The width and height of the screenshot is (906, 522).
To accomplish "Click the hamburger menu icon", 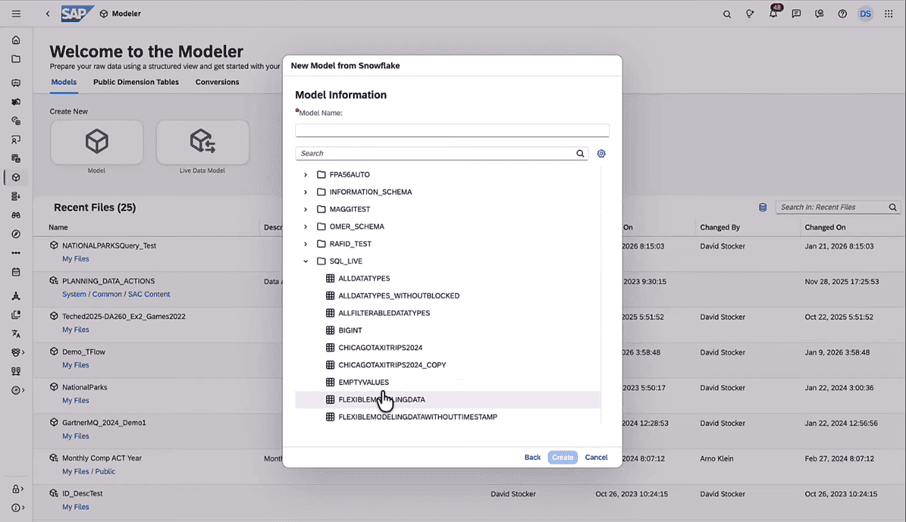I will click(x=16, y=14).
